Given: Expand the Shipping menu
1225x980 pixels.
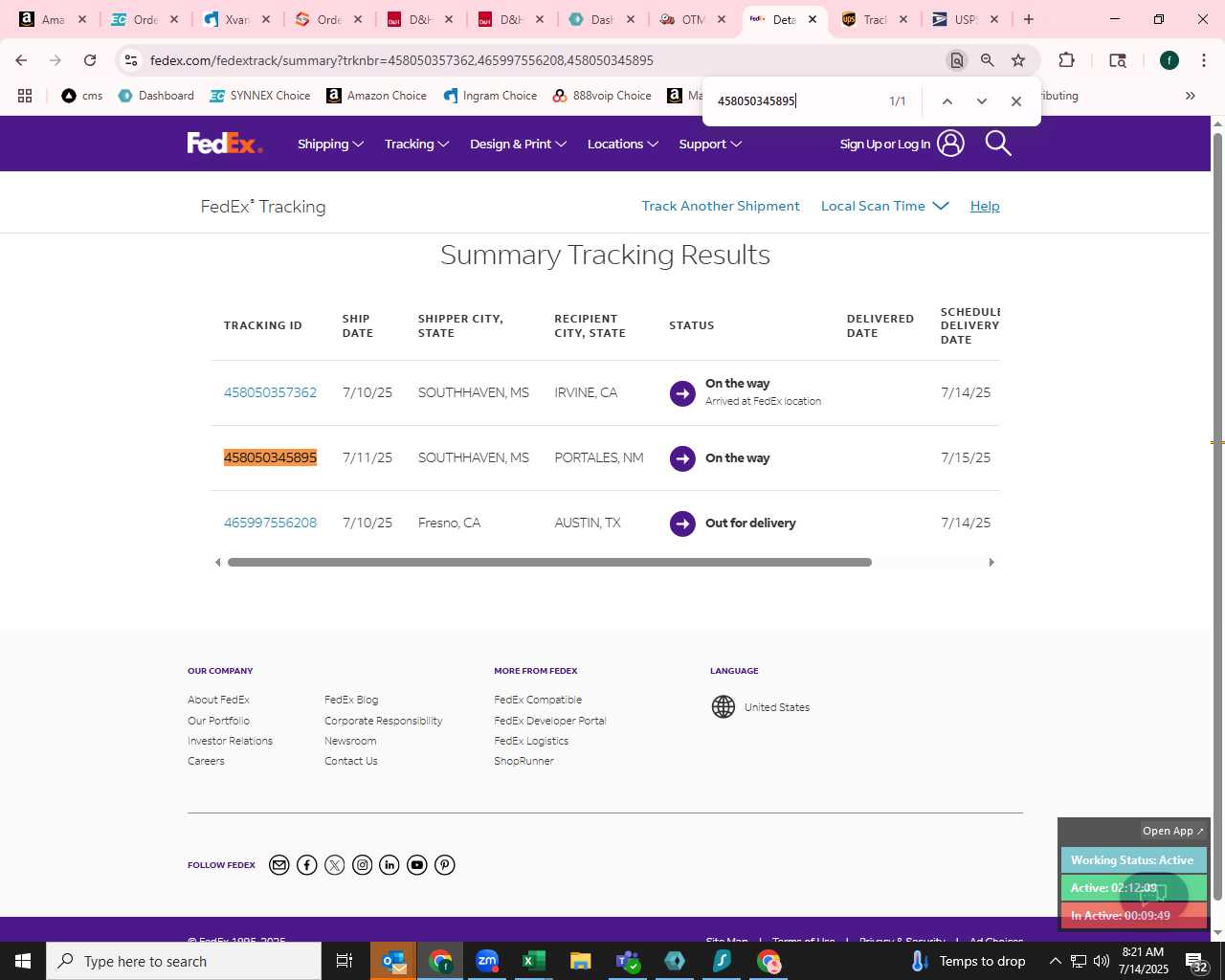Looking at the screenshot, I should 330,144.
